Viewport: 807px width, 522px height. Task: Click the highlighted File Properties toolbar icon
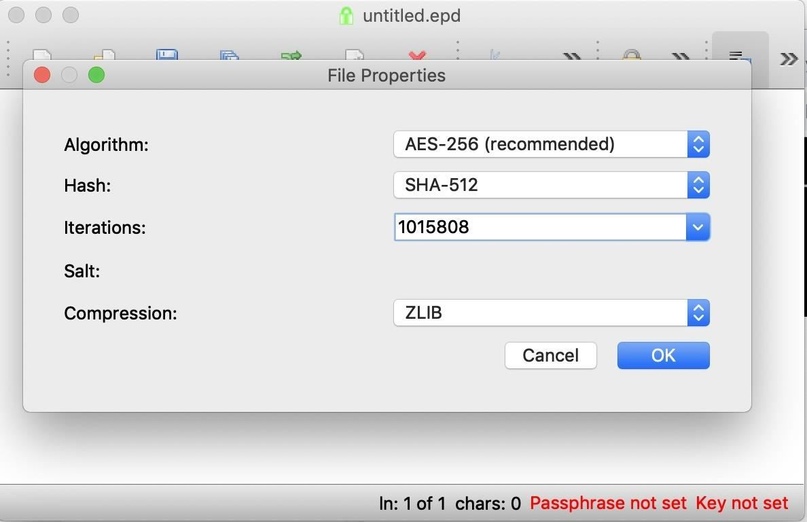[739, 56]
